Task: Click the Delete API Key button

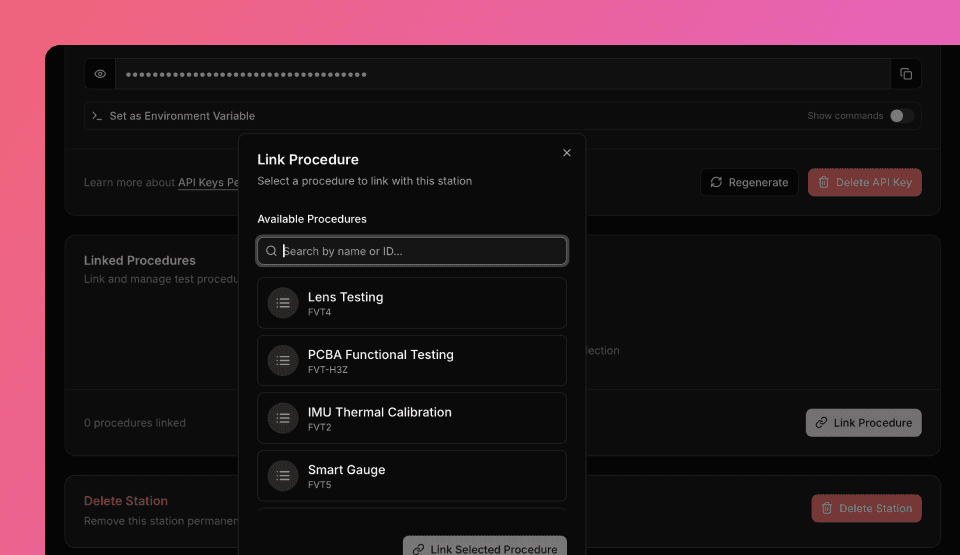Action: pyautogui.click(x=864, y=182)
